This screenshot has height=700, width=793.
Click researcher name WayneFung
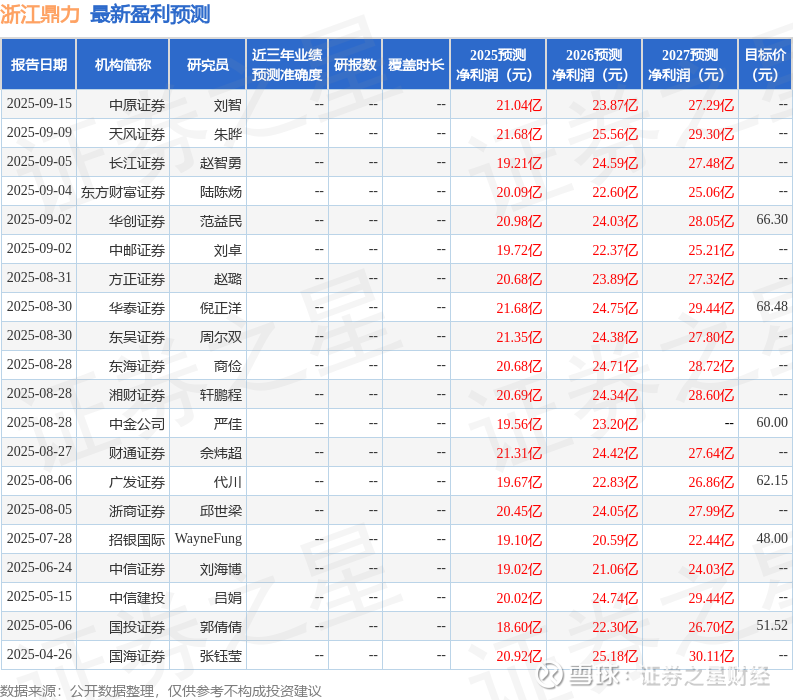coord(208,539)
